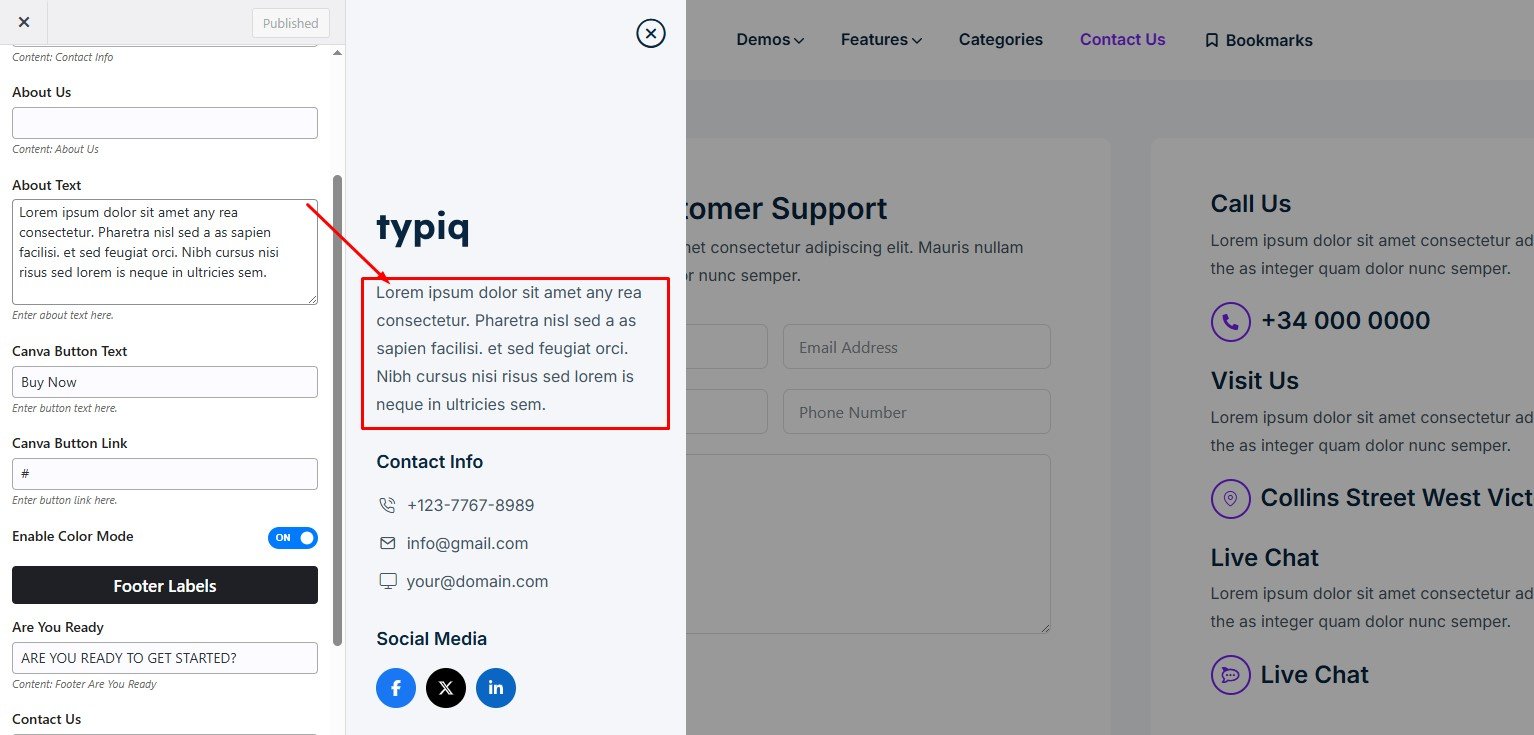Image resolution: width=1534 pixels, height=735 pixels.
Task: Close the off-canvas panel with the circled X
Action: click(x=651, y=34)
